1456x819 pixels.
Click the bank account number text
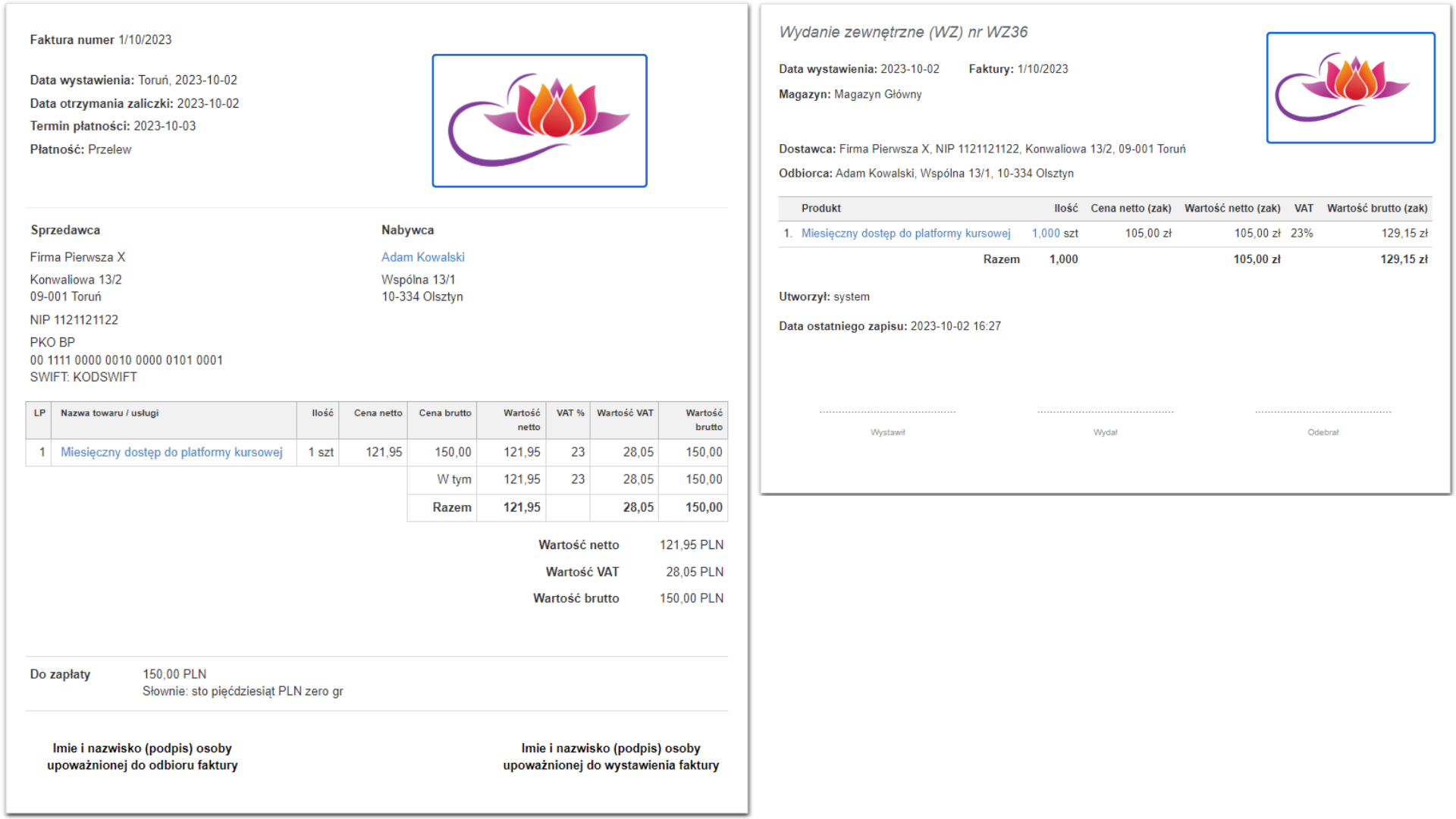coord(127,360)
